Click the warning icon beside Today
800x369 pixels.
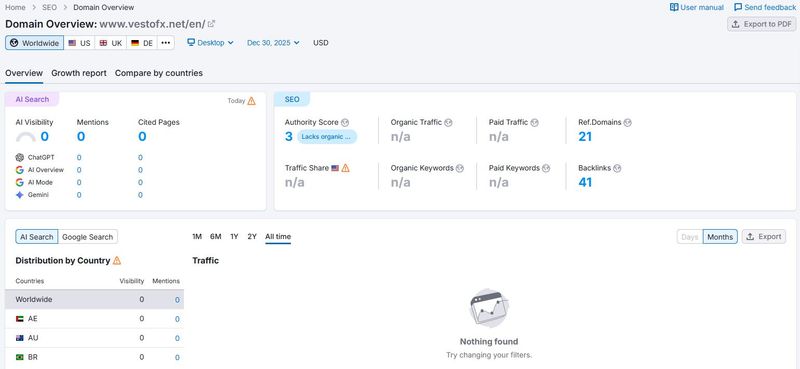coord(252,101)
